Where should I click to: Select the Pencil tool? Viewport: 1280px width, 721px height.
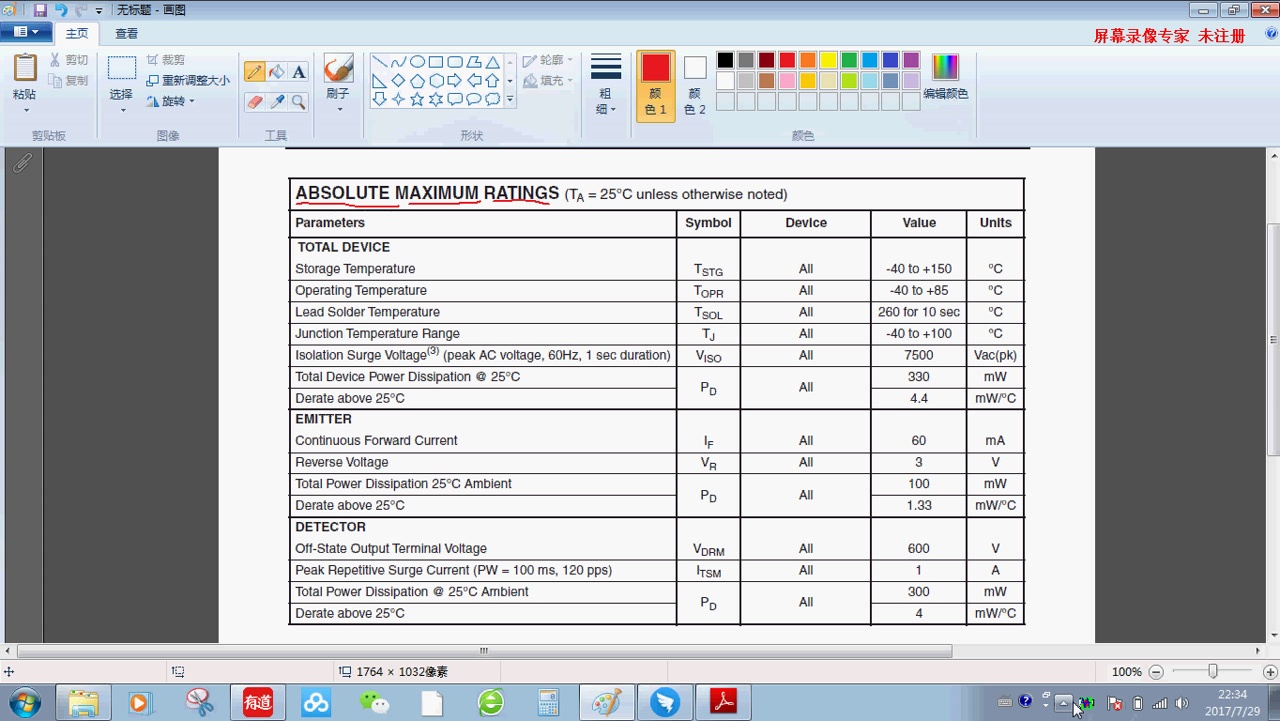pos(255,72)
